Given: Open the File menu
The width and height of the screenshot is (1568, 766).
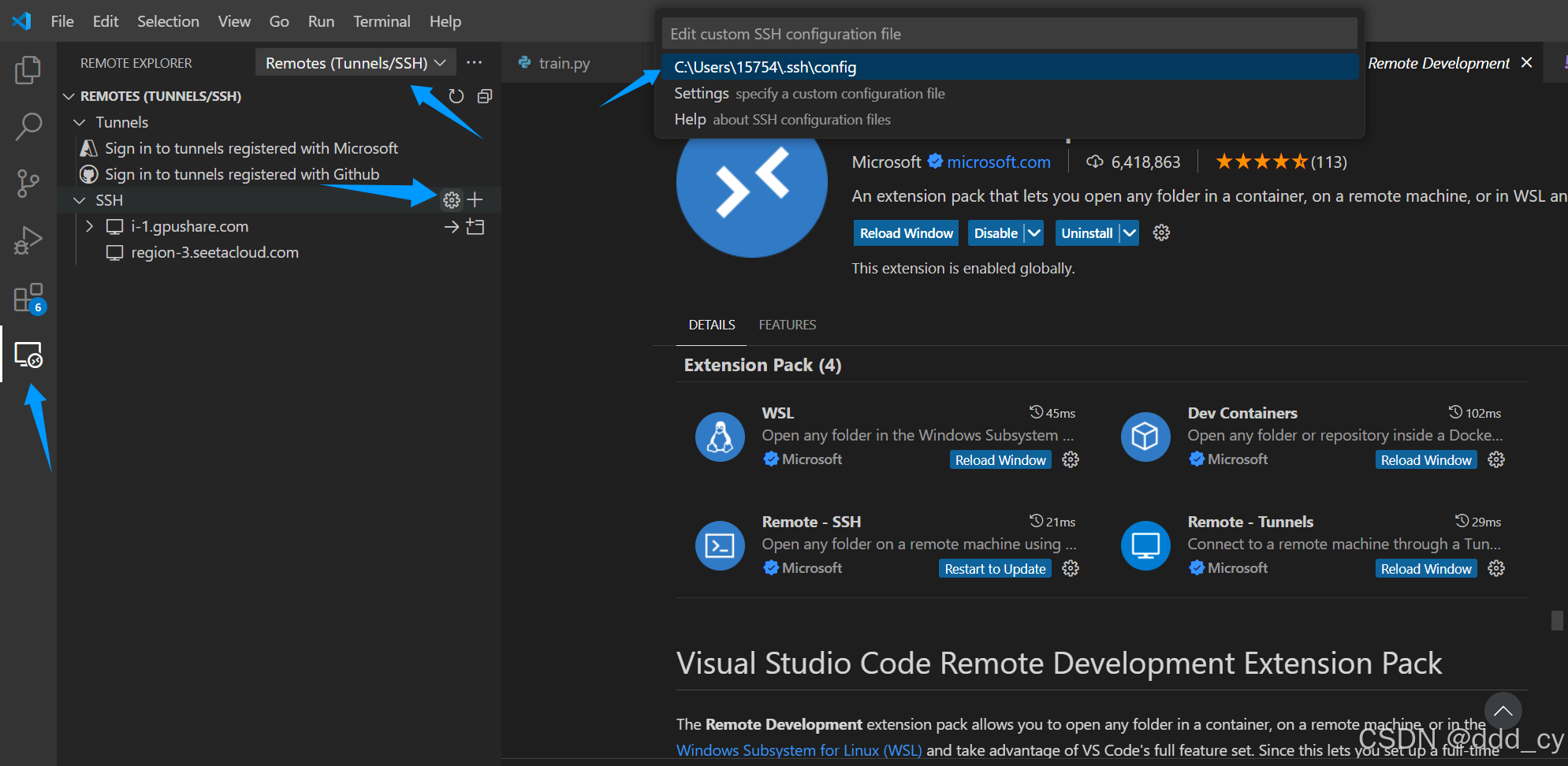Looking at the screenshot, I should pos(62,21).
